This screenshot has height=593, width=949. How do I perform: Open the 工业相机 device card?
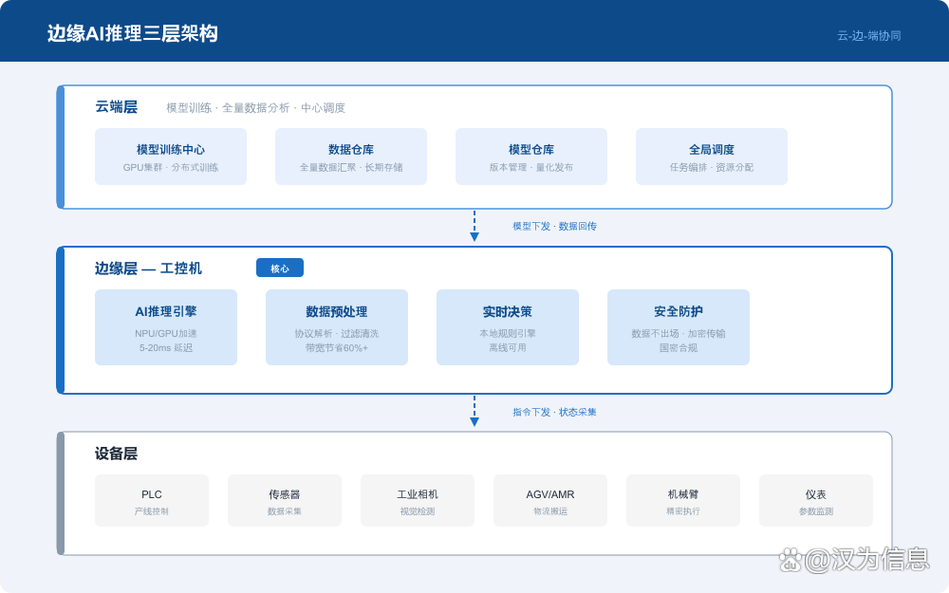tap(418, 500)
